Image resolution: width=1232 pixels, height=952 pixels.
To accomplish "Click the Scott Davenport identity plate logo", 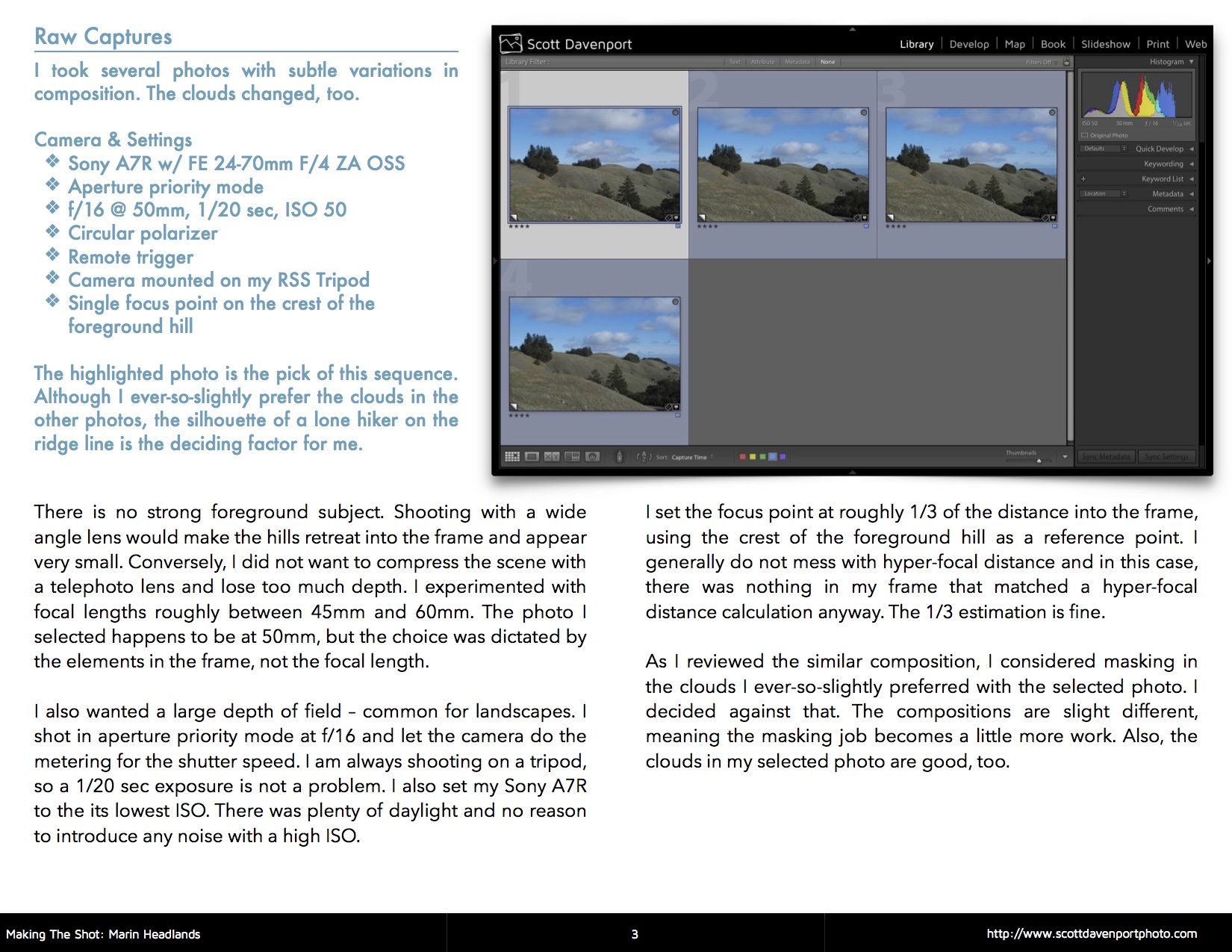I will (511, 43).
